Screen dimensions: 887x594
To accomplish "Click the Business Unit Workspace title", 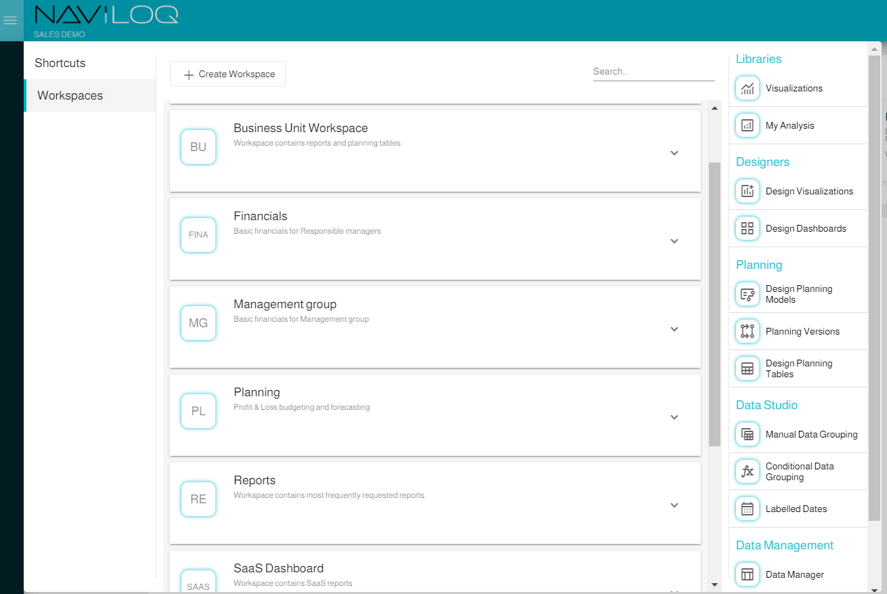I will [x=300, y=128].
